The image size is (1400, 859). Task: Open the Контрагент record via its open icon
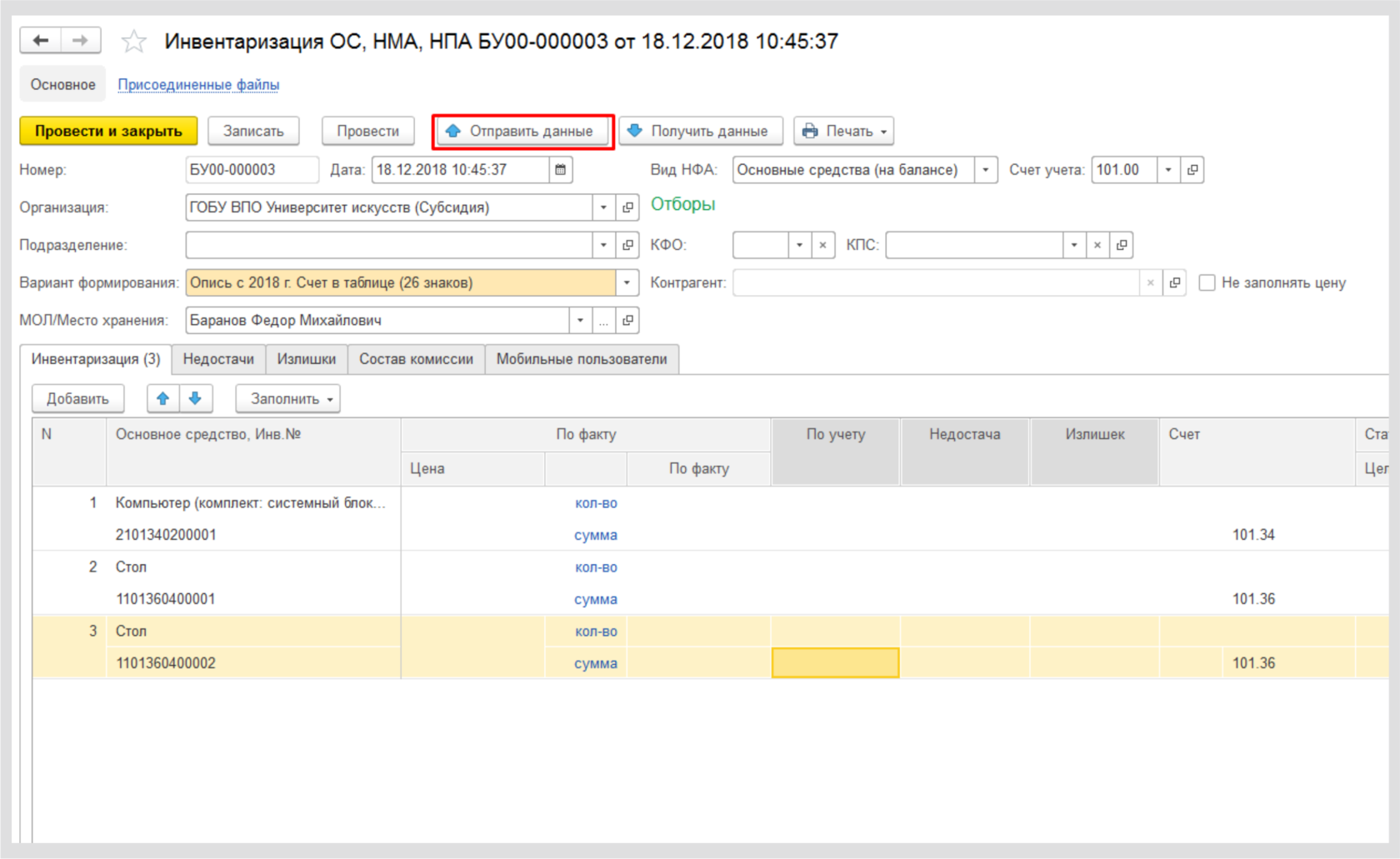tap(1175, 282)
